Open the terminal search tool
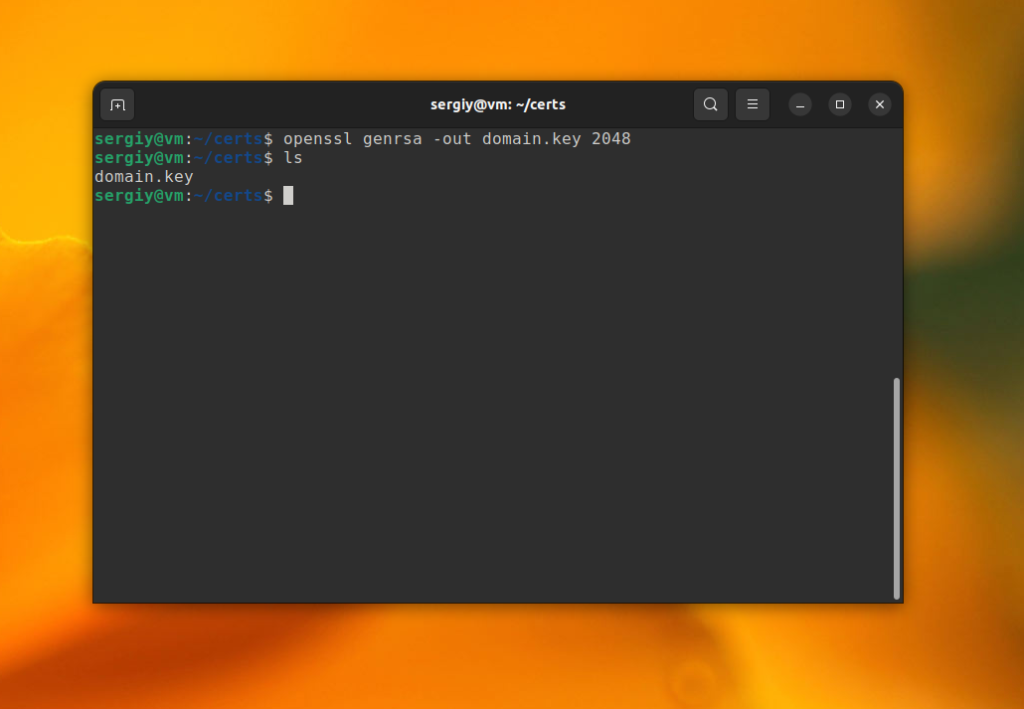The width and height of the screenshot is (1024, 709). click(x=711, y=104)
